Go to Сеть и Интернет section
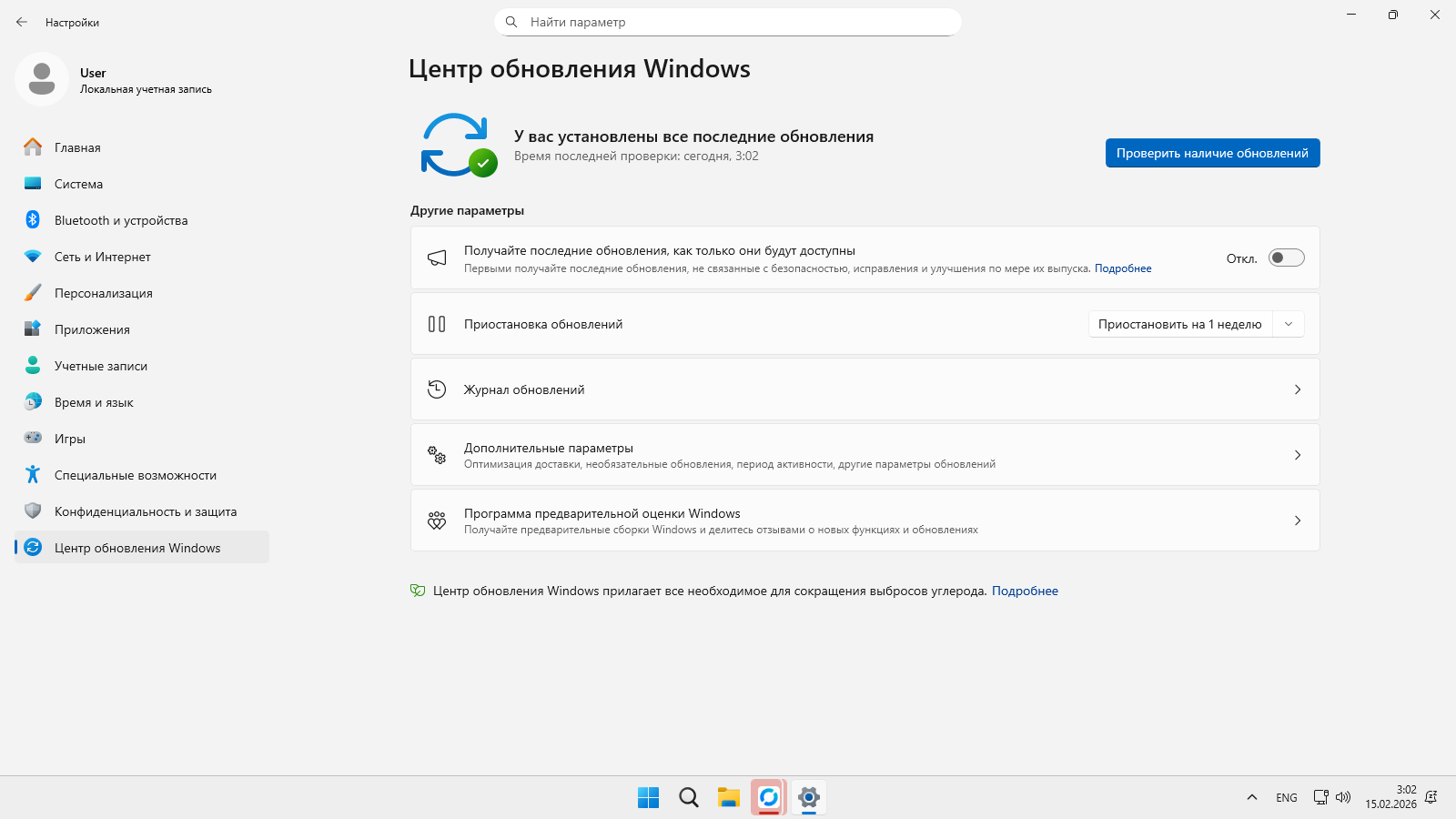Screen dimensions: 1456x819 102,257
